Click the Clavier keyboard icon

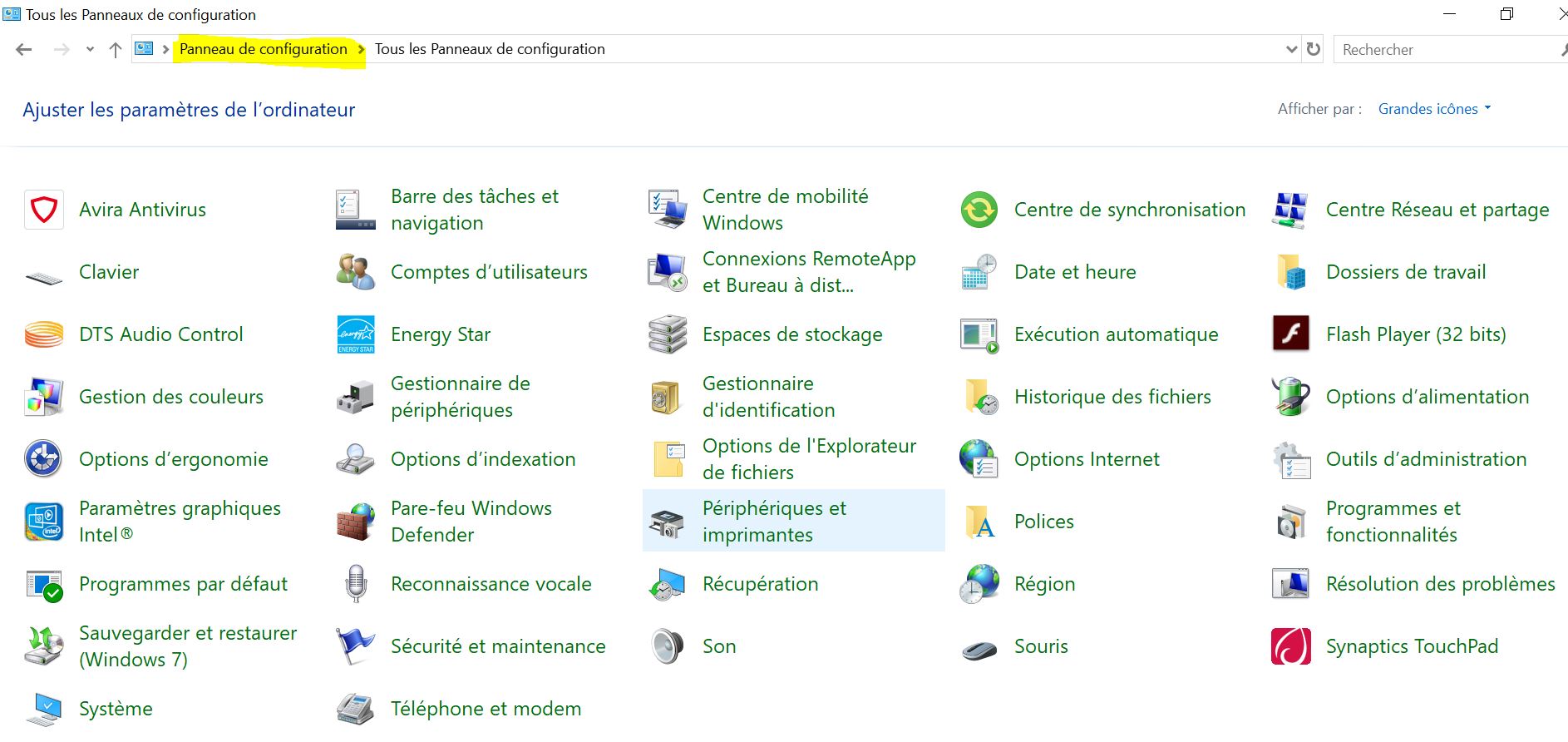(x=44, y=277)
